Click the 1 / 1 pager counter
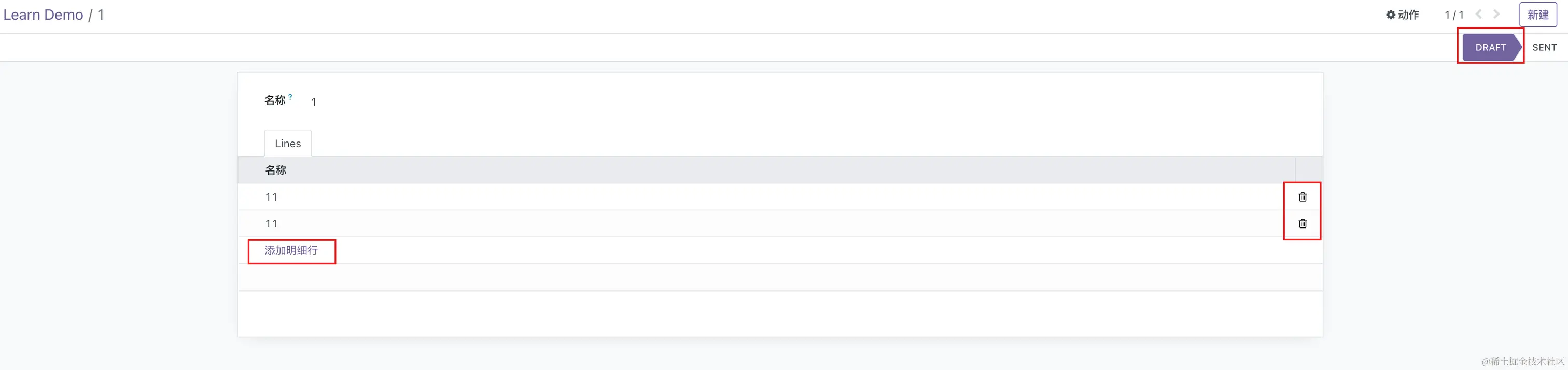 point(1454,15)
